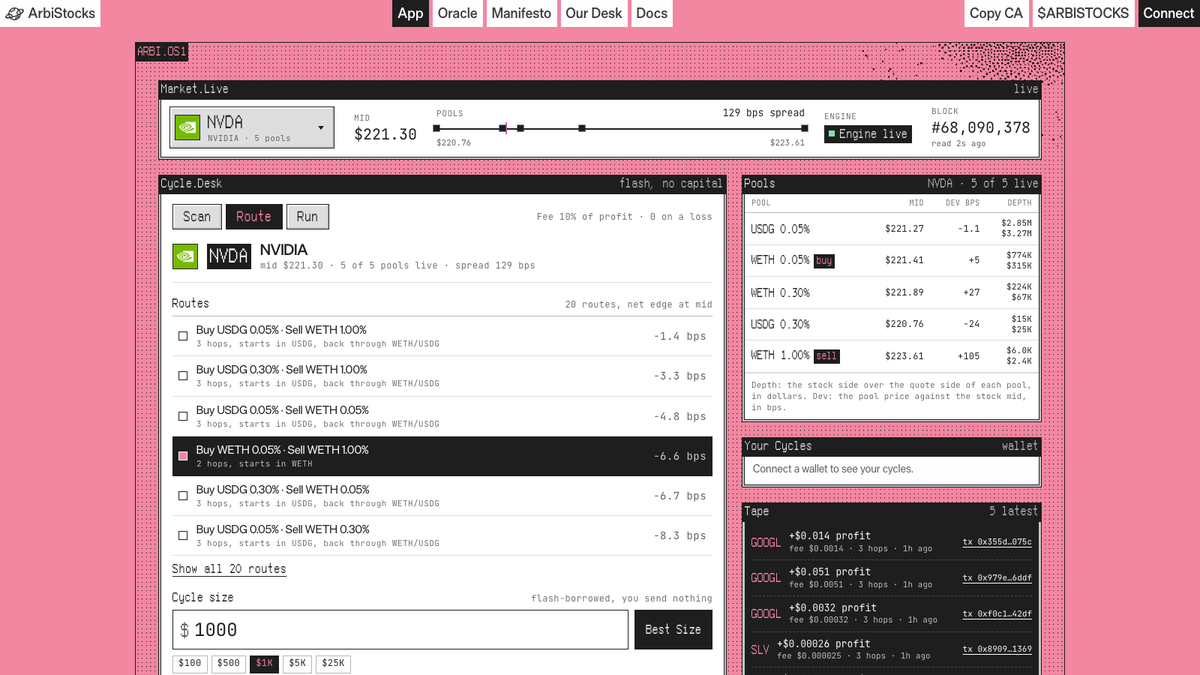Click the DEV BPS column header
The height and width of the screenshot is (675, 1200).
[x=962, y=203]
